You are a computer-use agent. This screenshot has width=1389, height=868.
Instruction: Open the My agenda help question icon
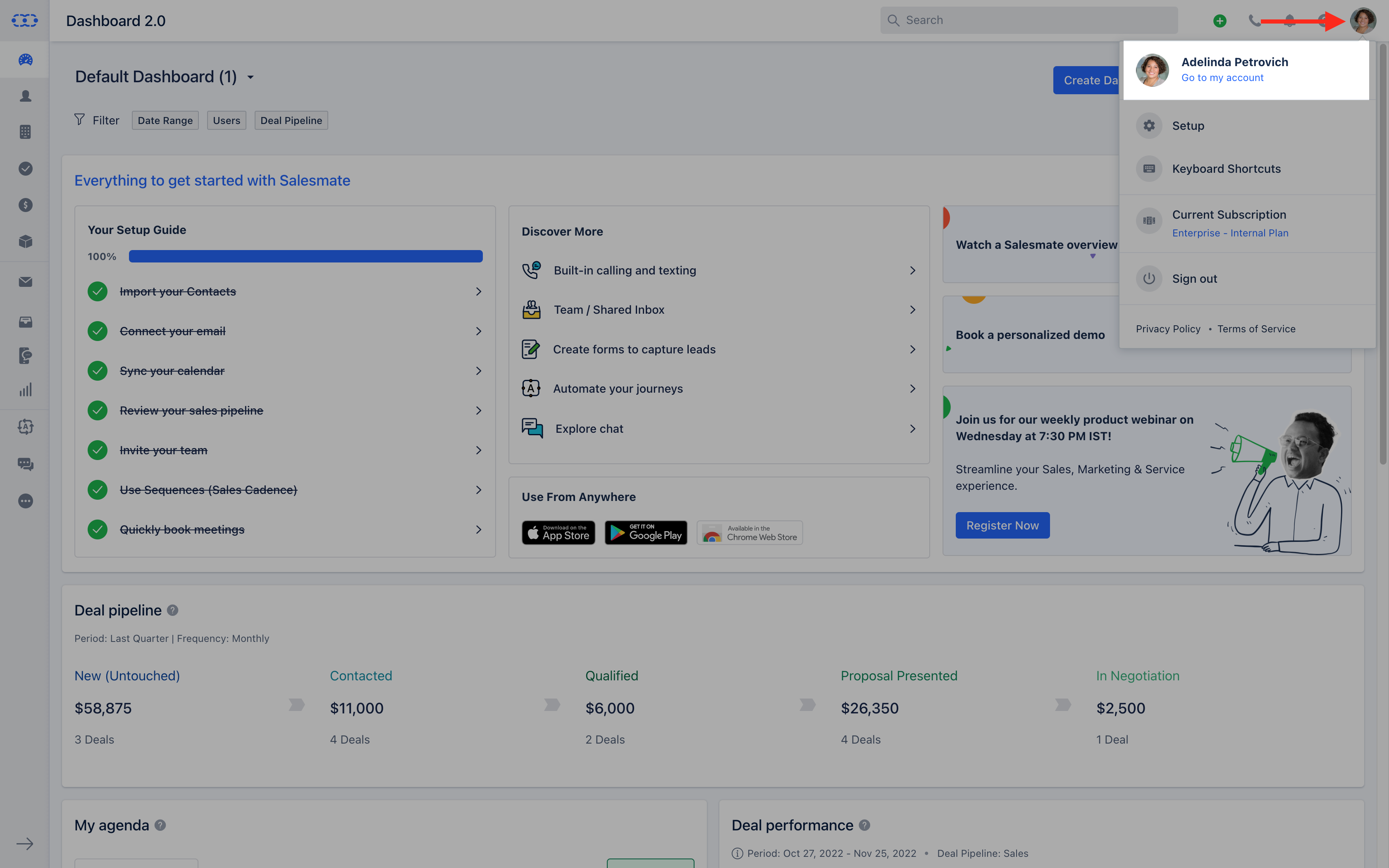[160, 825]
